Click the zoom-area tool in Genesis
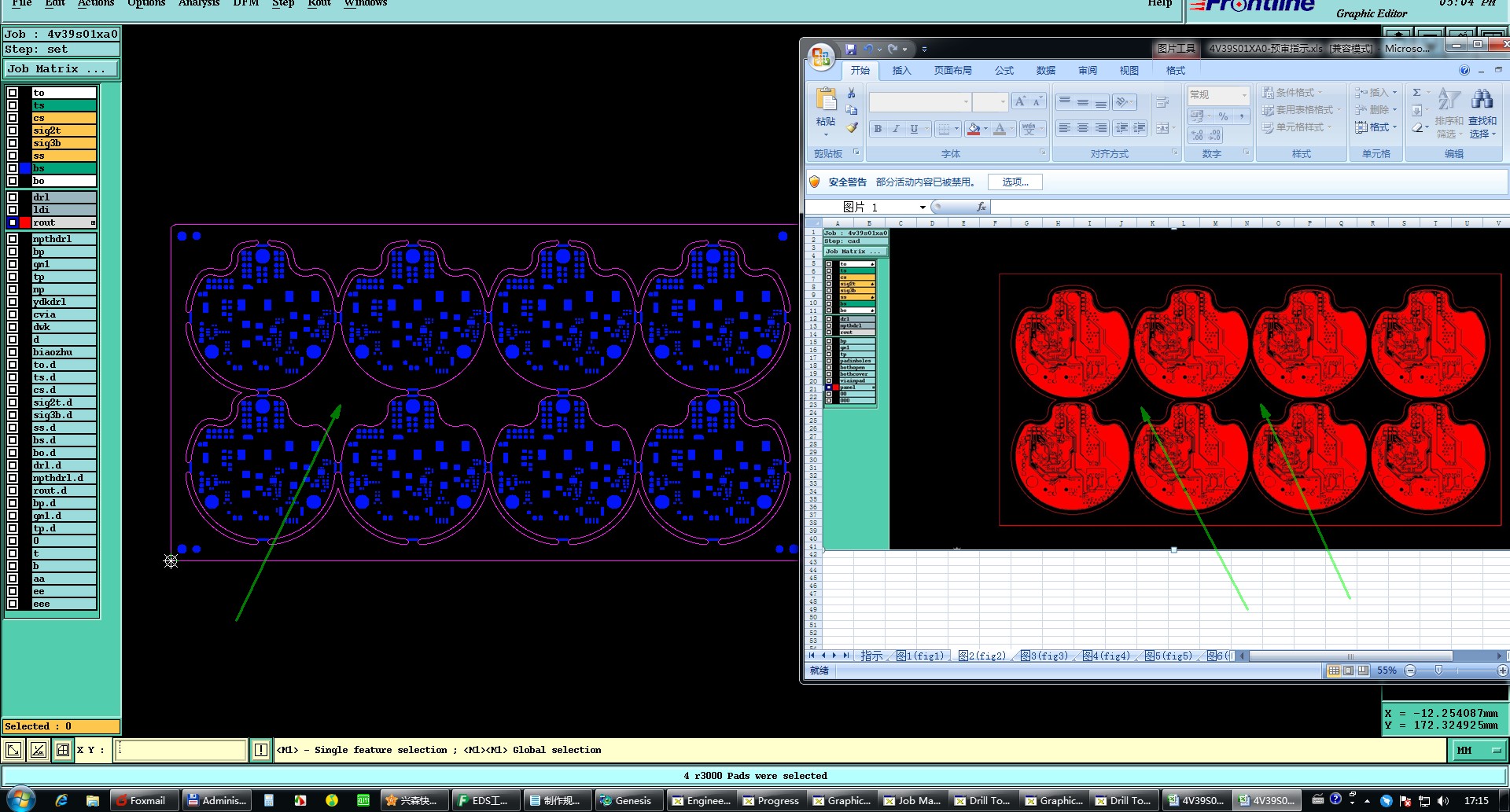Viewport: 1510px width, 812px height. tap(13, 750)
